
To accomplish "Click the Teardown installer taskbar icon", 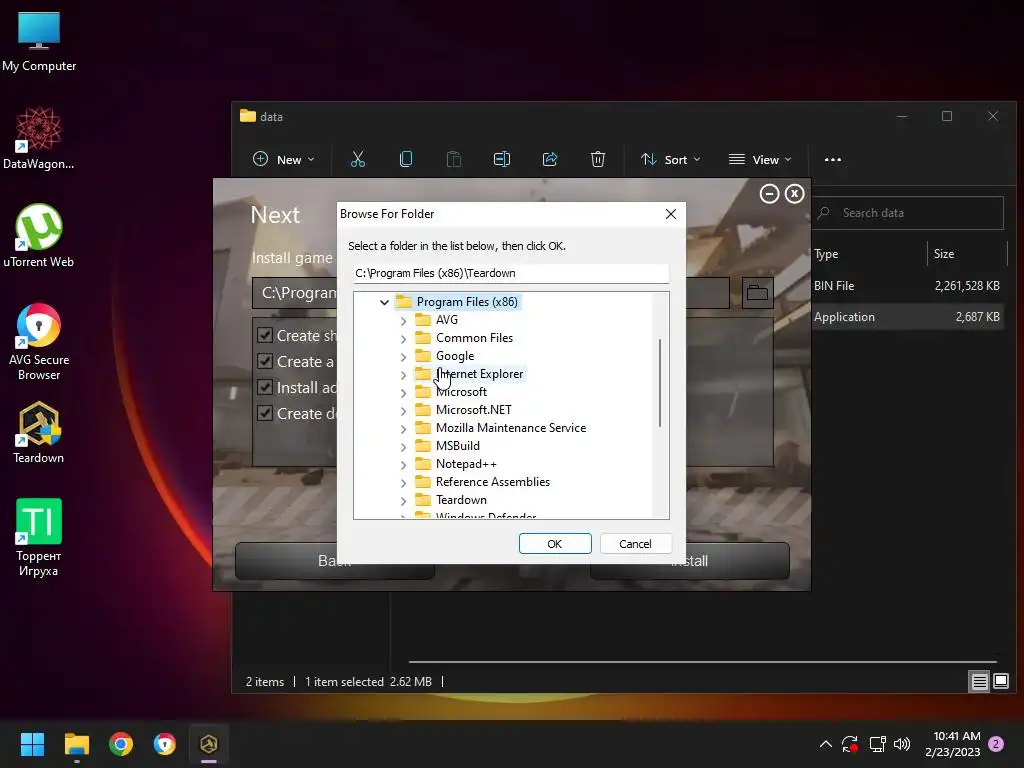I will pos(209,744).
